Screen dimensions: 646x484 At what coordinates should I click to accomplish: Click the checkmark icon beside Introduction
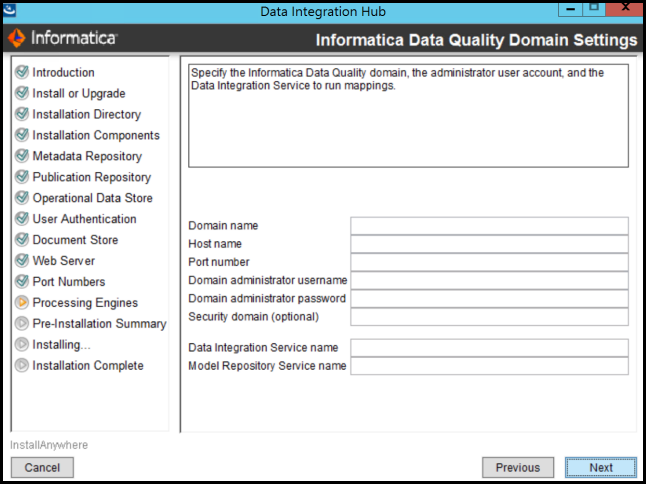(22, 72)
